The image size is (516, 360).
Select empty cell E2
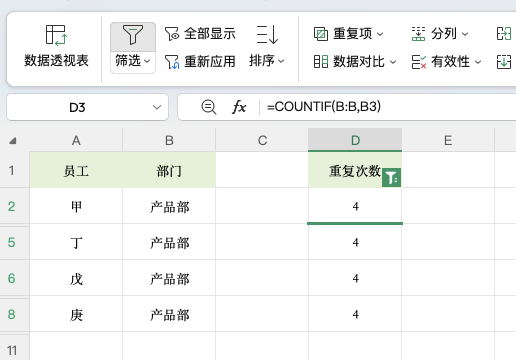[x=448, y=206]
